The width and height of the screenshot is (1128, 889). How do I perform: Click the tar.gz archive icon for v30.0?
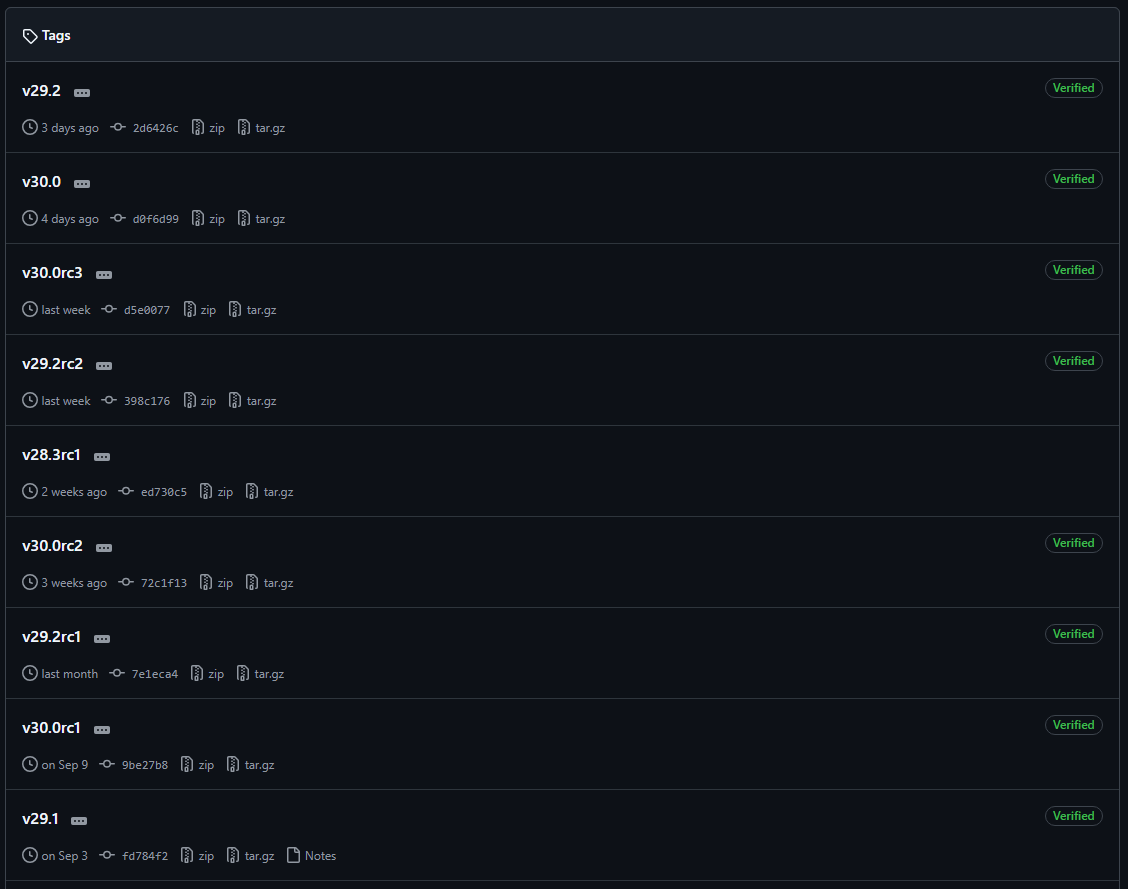click(244, 219)
